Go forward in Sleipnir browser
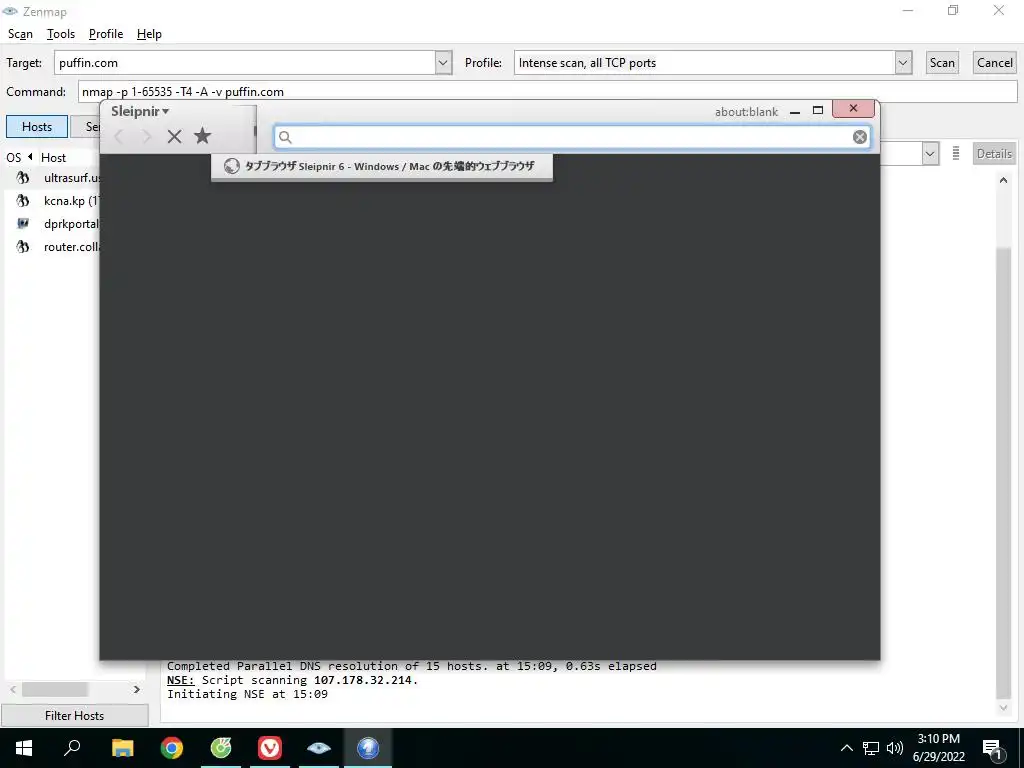This screenshot has height=768, width=1024. (146, 136)
